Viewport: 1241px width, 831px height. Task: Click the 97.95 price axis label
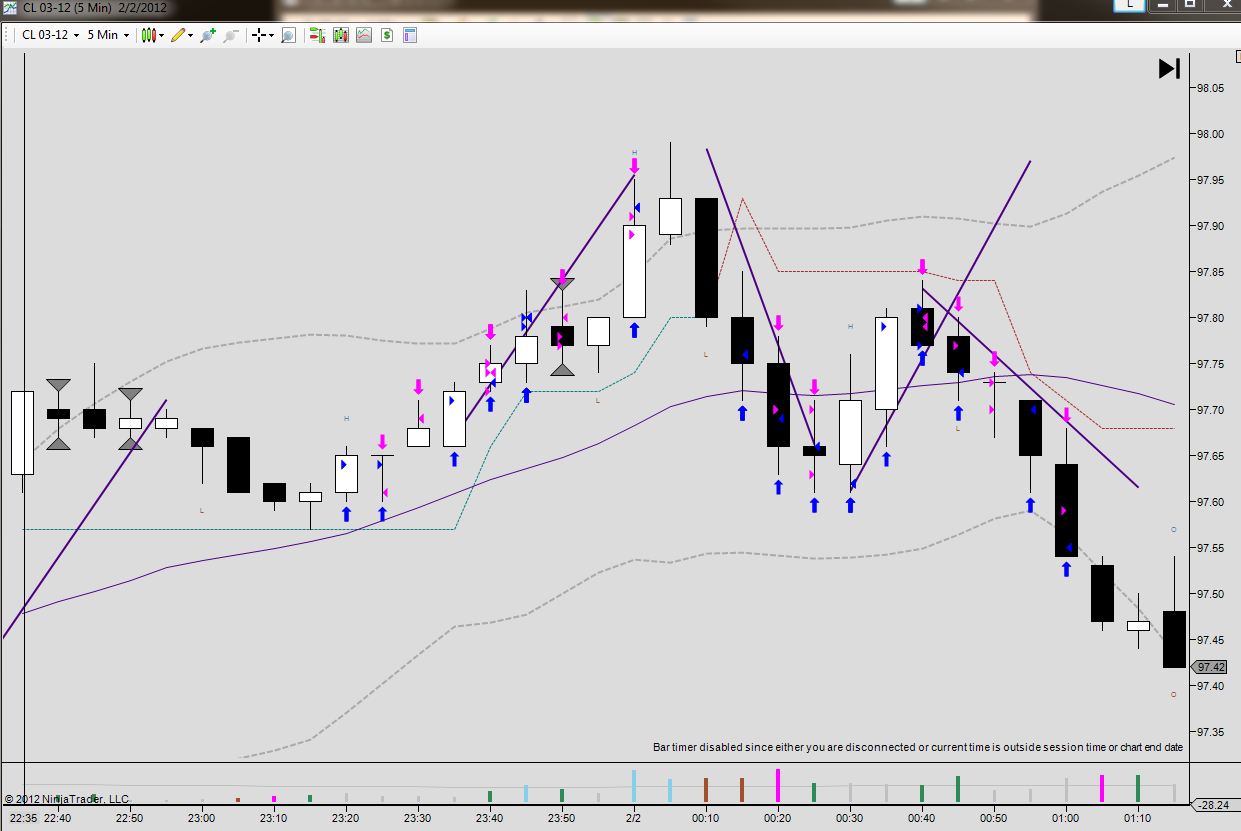[x=1210, y=180]
